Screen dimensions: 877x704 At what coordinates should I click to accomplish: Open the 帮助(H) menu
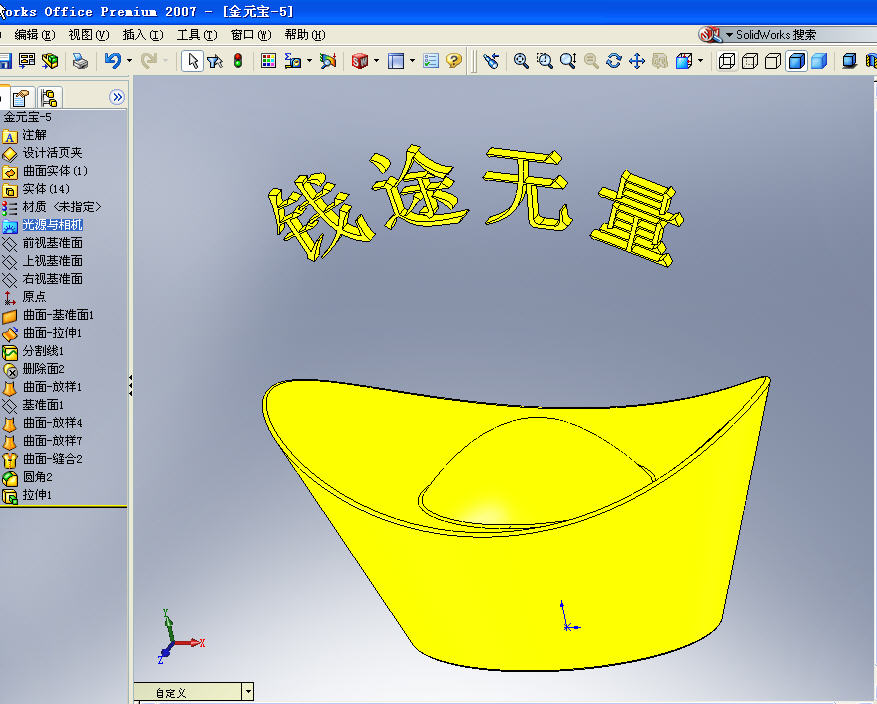coord(305,35)
